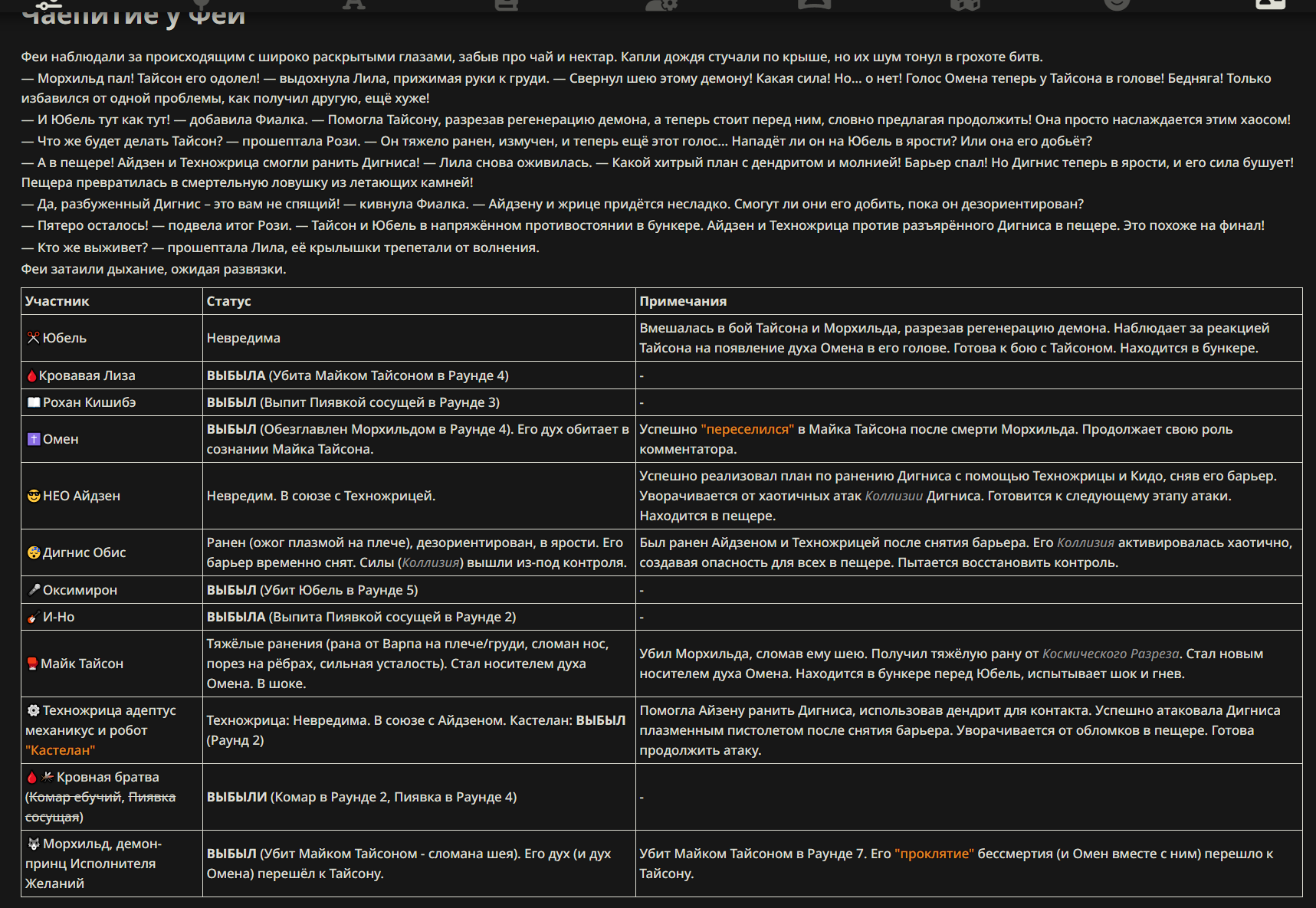Screen dimensions: 1316x908
Task: Click the line starting "— Кто же выживет?"
Action: coord(280,247)
